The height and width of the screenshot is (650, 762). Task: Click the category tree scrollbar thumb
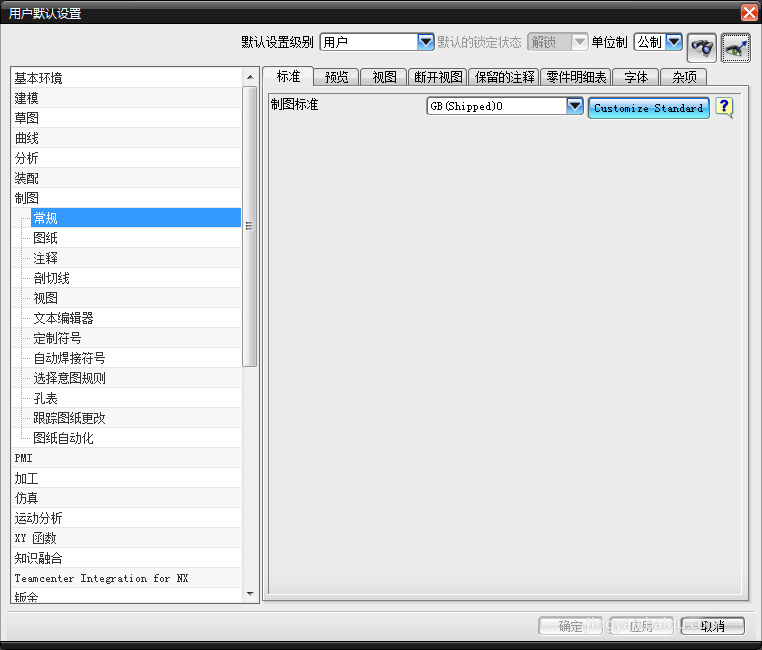[250, 226]
